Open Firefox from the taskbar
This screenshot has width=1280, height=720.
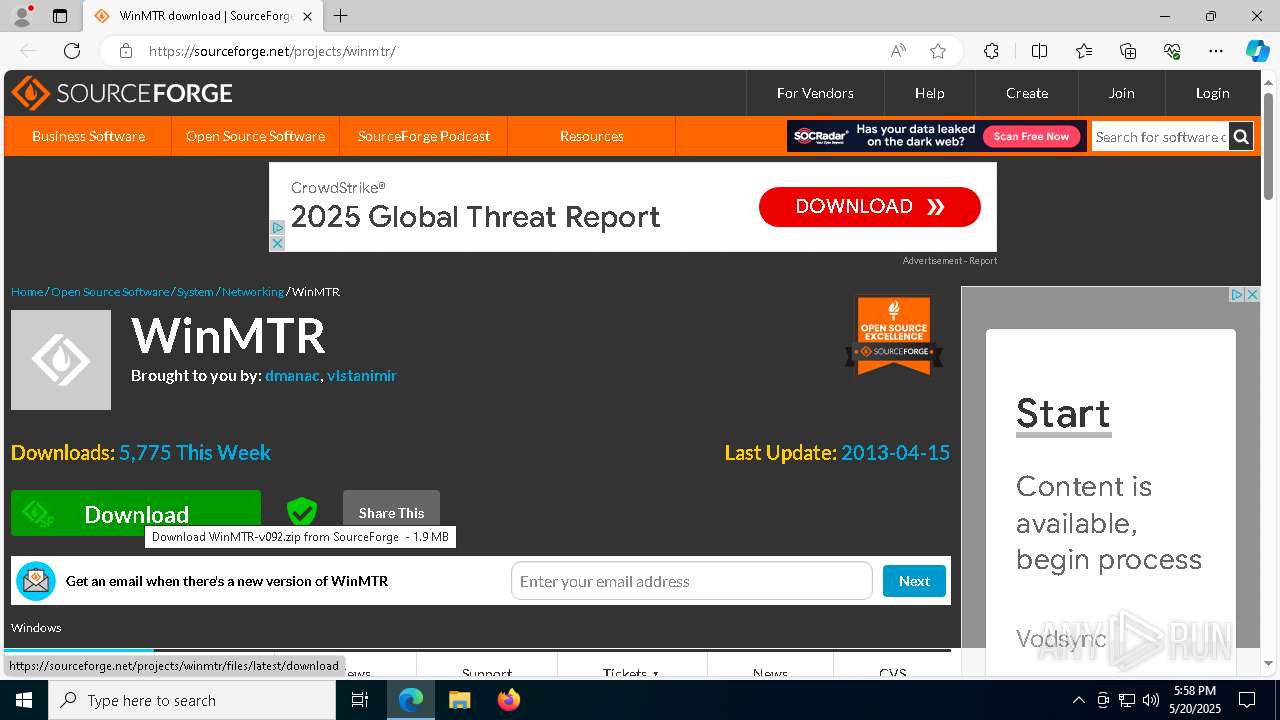pyautogui.click(x=508, y=700)
